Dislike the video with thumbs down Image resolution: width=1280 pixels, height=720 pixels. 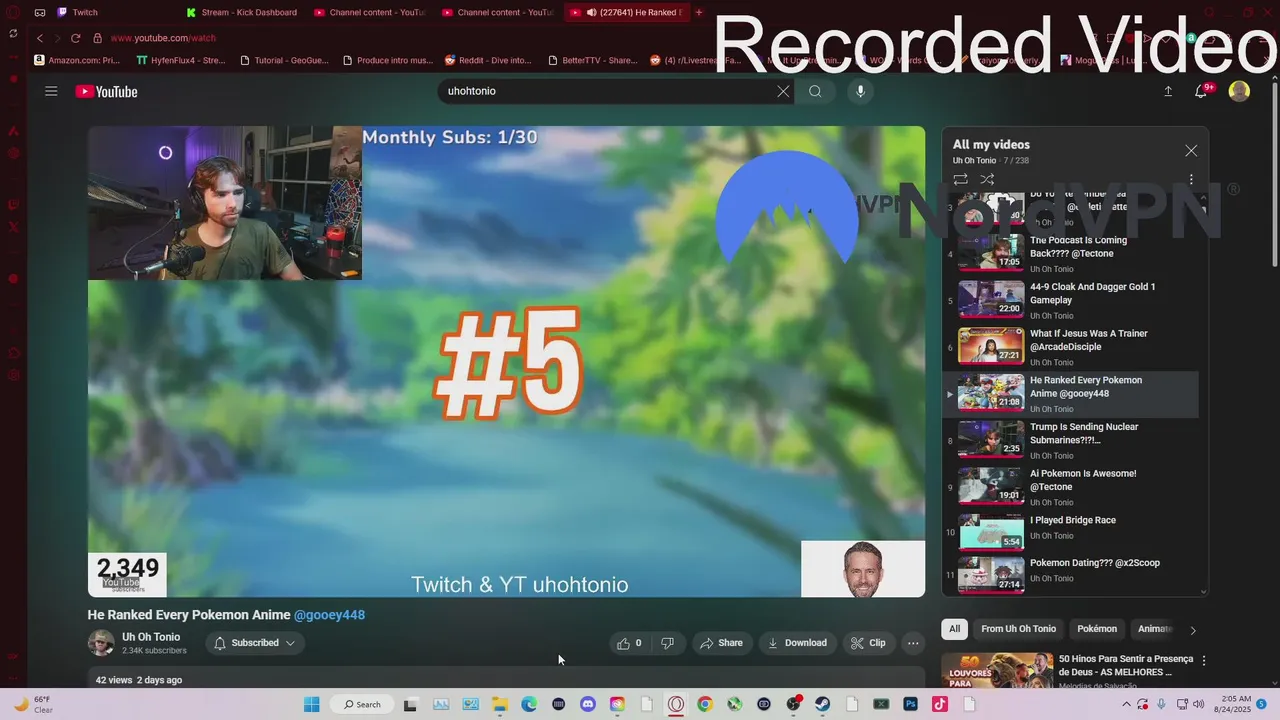668,643
